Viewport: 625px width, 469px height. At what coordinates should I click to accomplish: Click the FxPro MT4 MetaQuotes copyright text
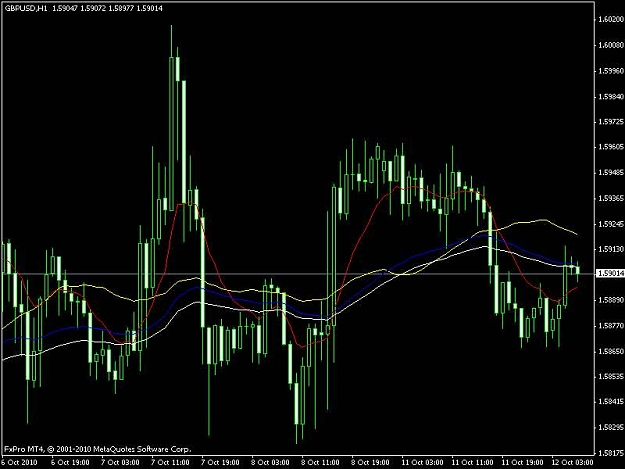(x=98, y=449)
